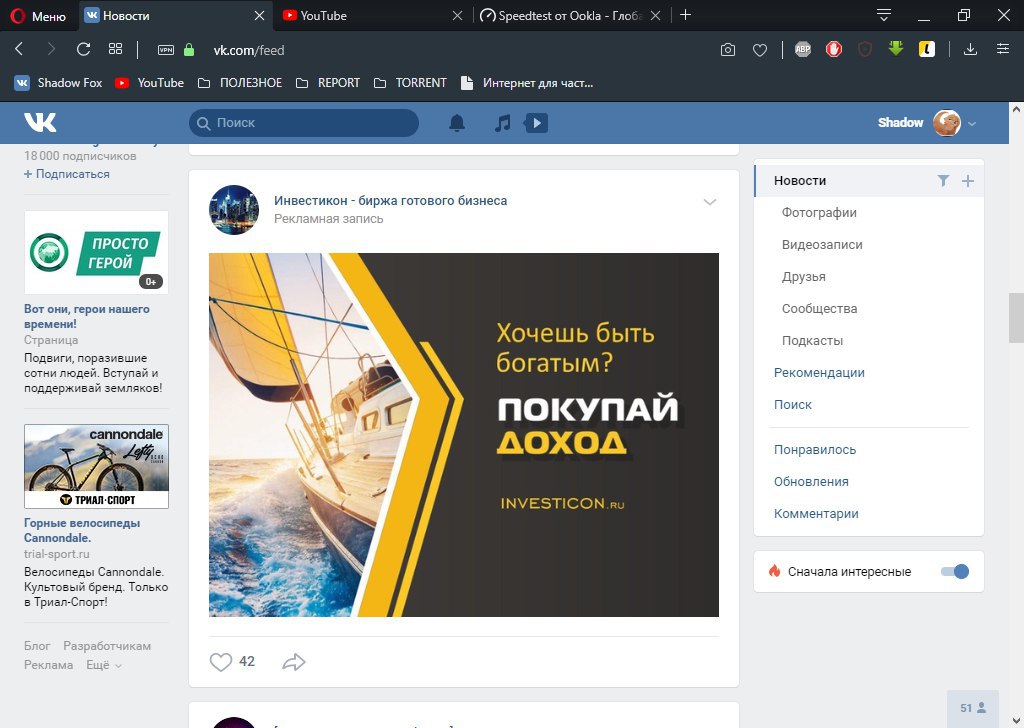Open the Инвестикон - биржа готового бизнеса link
The image size is (1024, 728).
coord(391,200)
